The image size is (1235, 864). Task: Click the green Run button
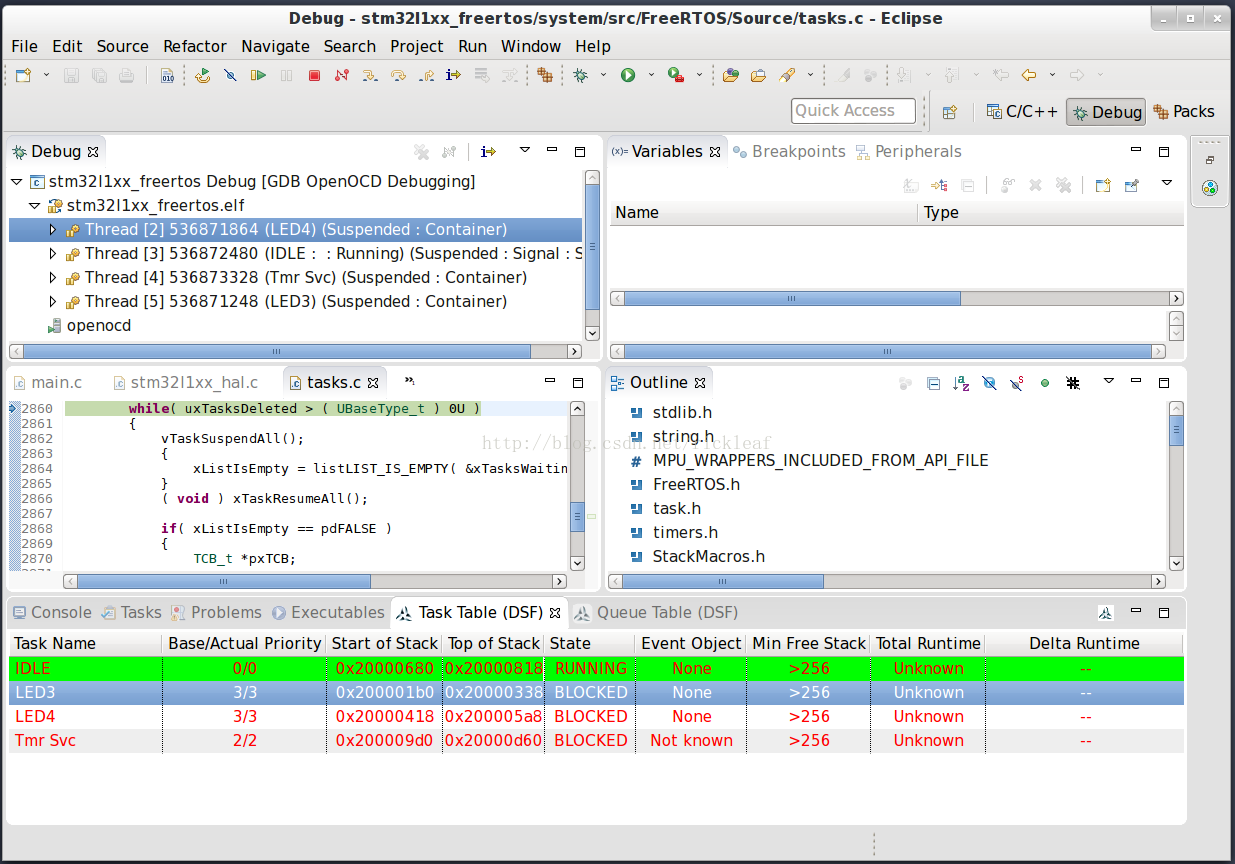[x=628, y=75]
